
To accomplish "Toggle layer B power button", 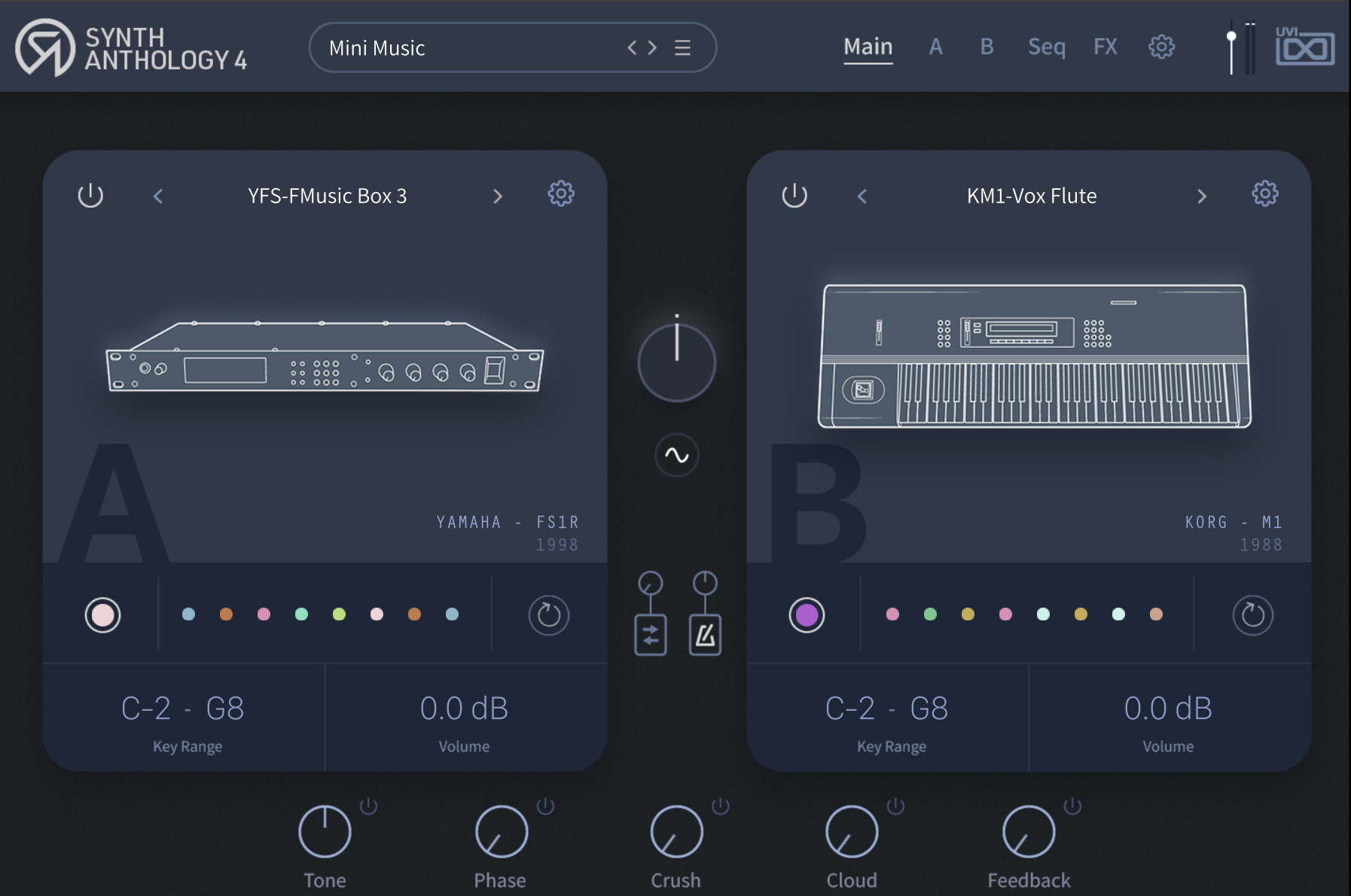I will (794, 196).
